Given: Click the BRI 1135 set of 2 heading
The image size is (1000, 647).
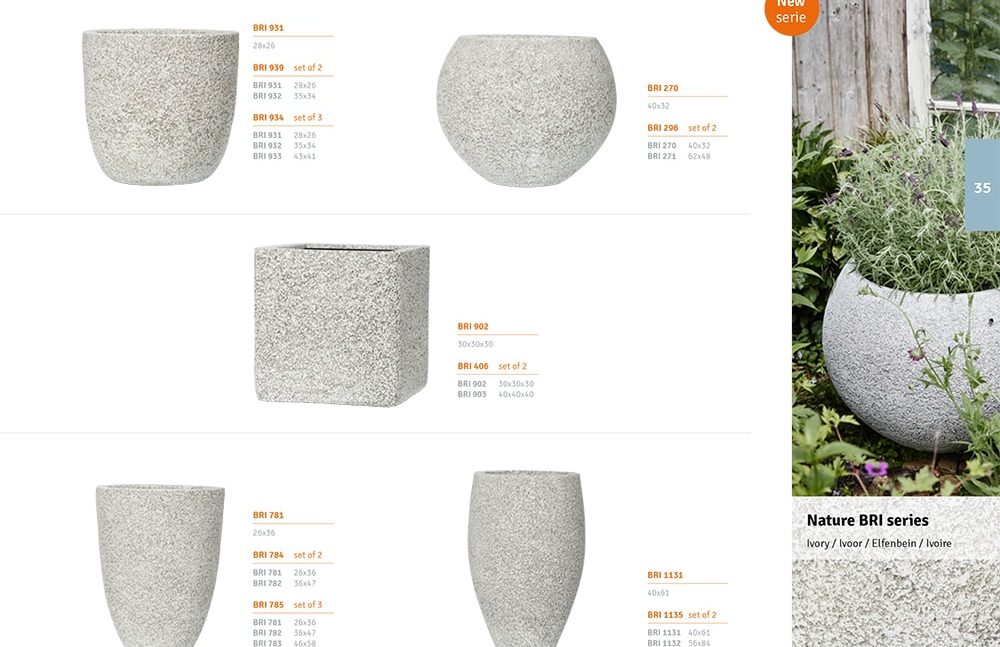Looking at the screenshot, I should 682,615.
